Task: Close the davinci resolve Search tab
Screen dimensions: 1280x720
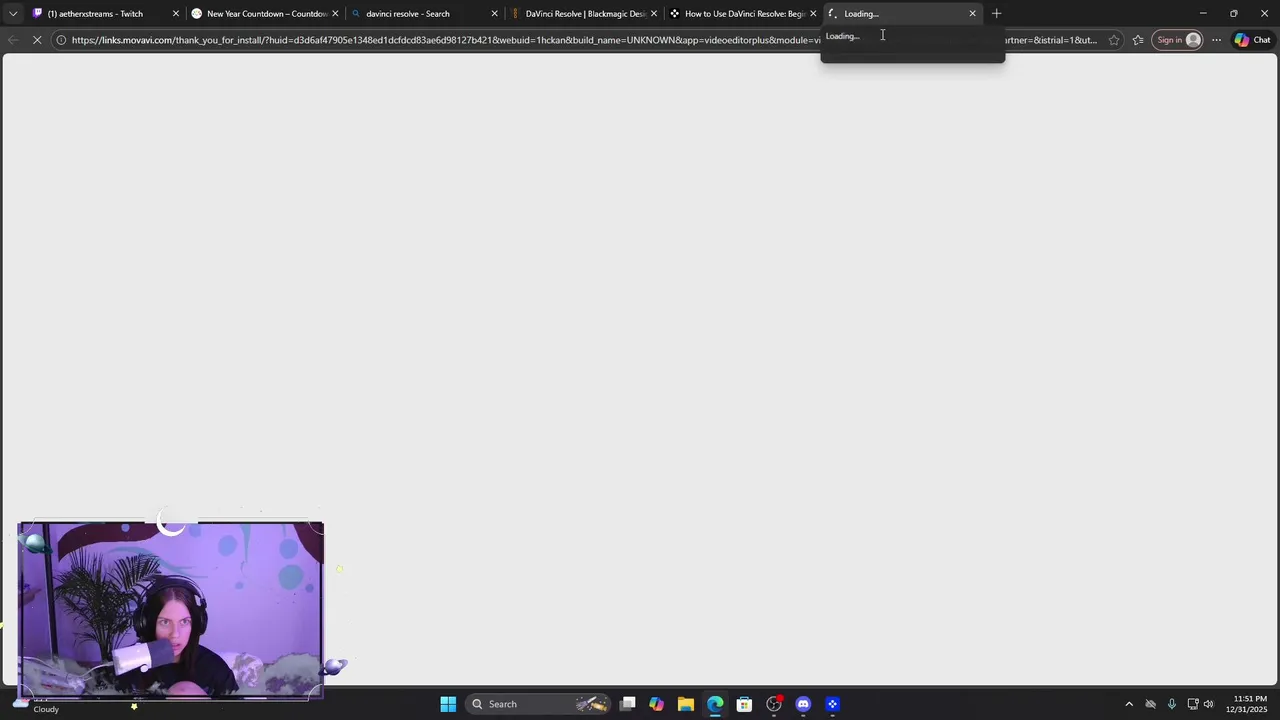Action: tap(494, 14)
